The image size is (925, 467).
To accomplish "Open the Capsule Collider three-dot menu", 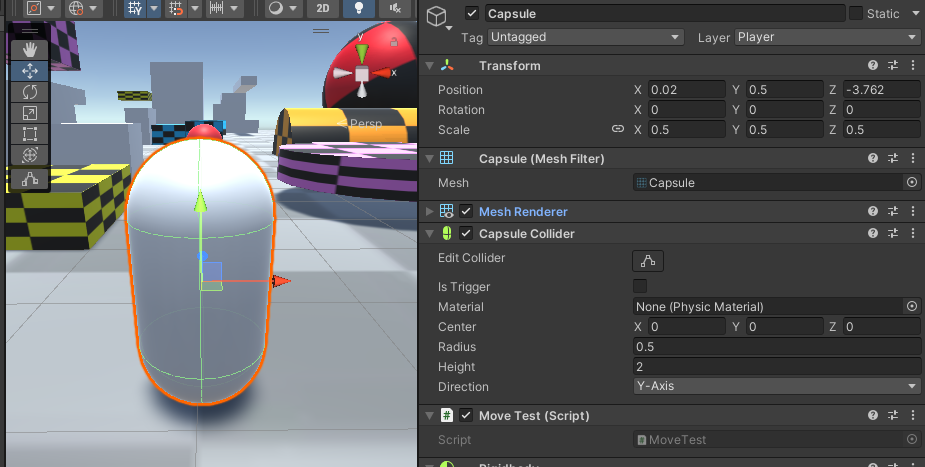I will click(913, 234).
